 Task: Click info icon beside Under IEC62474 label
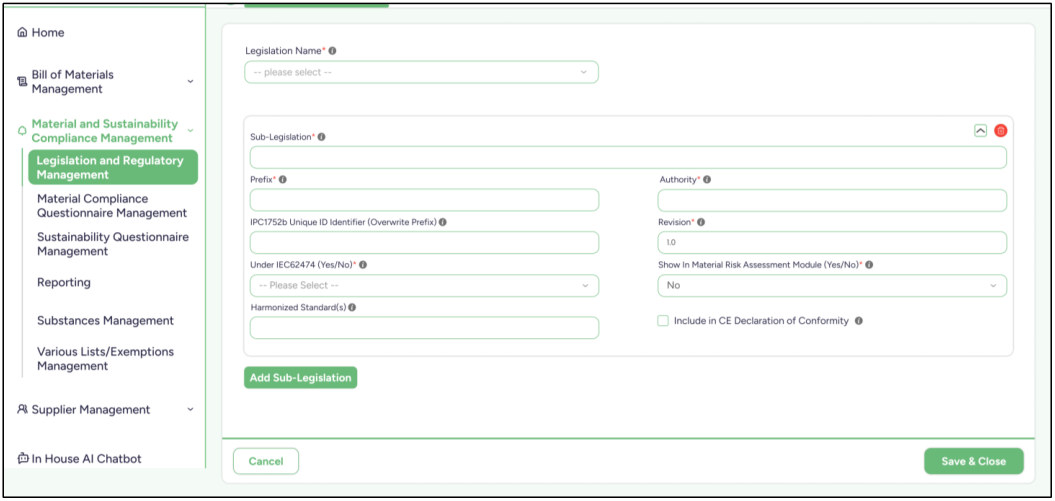(363, 265)
